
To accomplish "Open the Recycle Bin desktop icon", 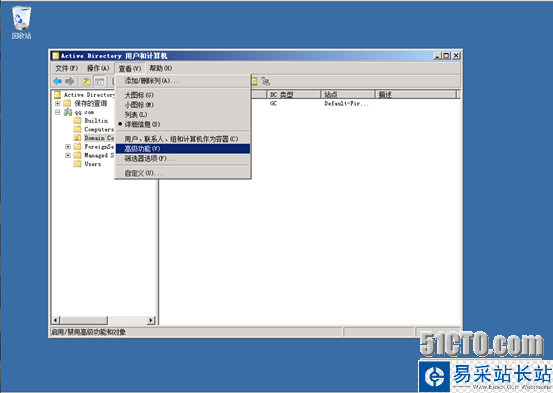I will coord(22,22).
